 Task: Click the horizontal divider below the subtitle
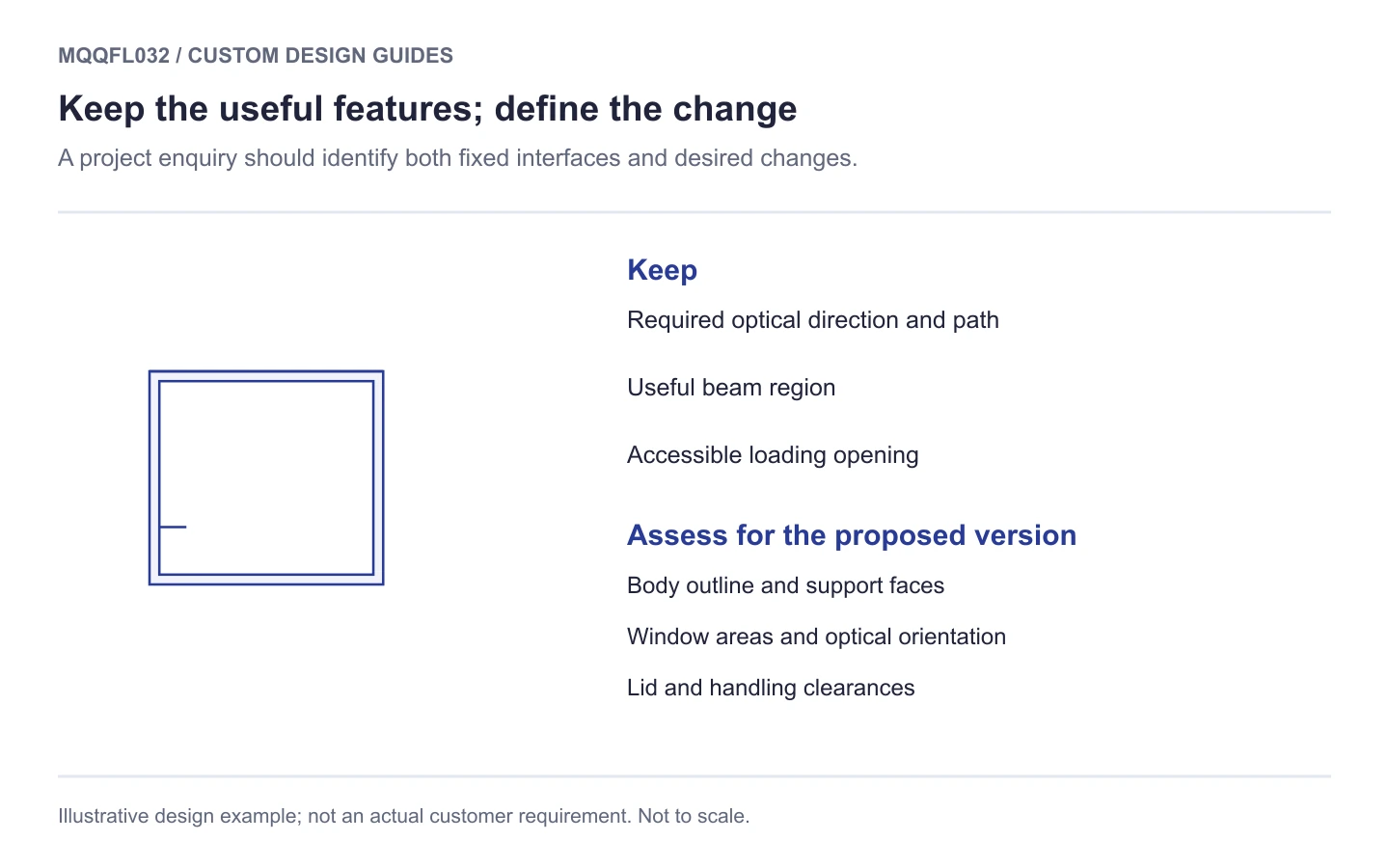[694, 212]
